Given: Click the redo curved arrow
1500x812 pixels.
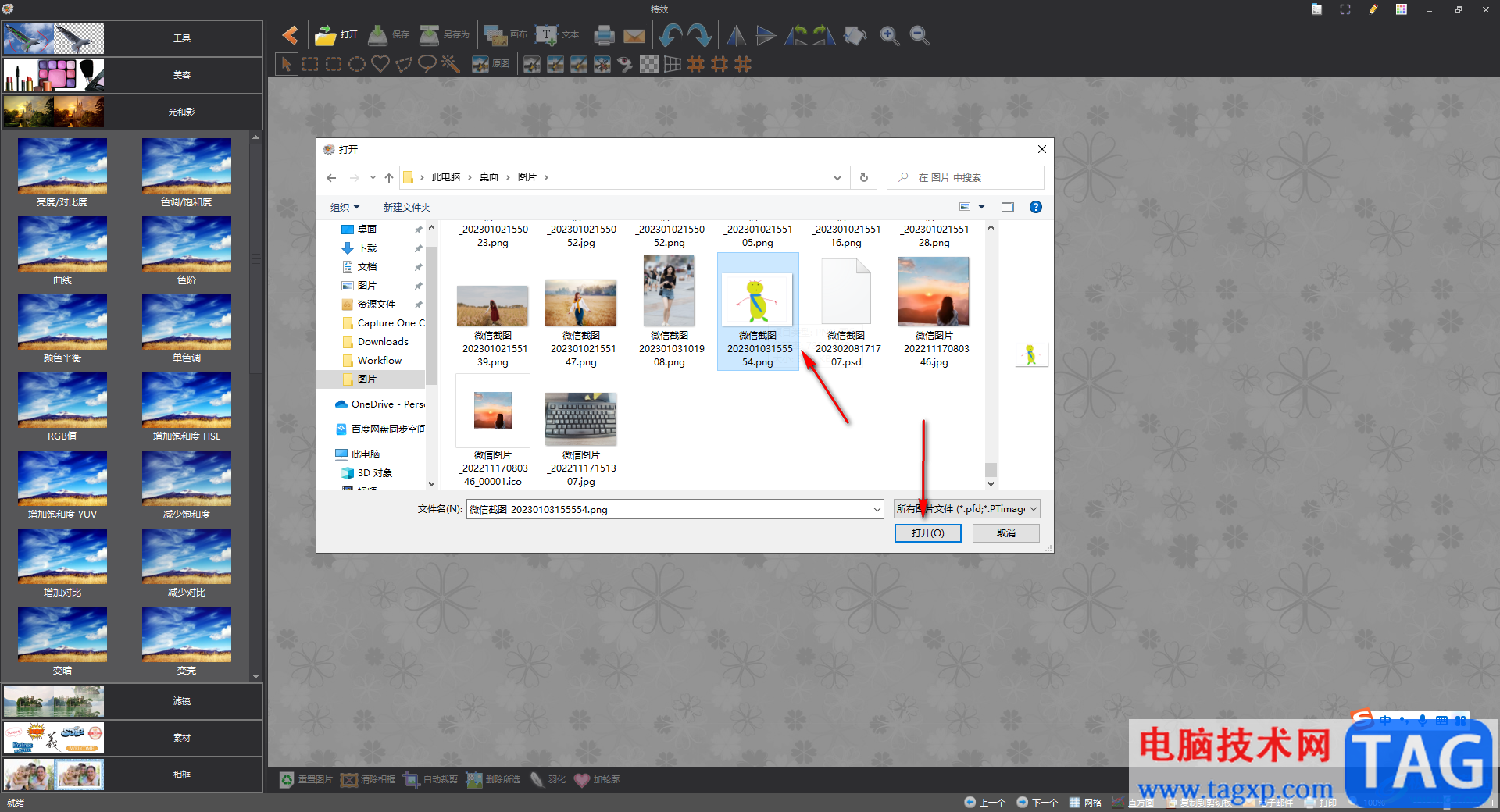Looking at the screenshot, I should coord(700,35).
